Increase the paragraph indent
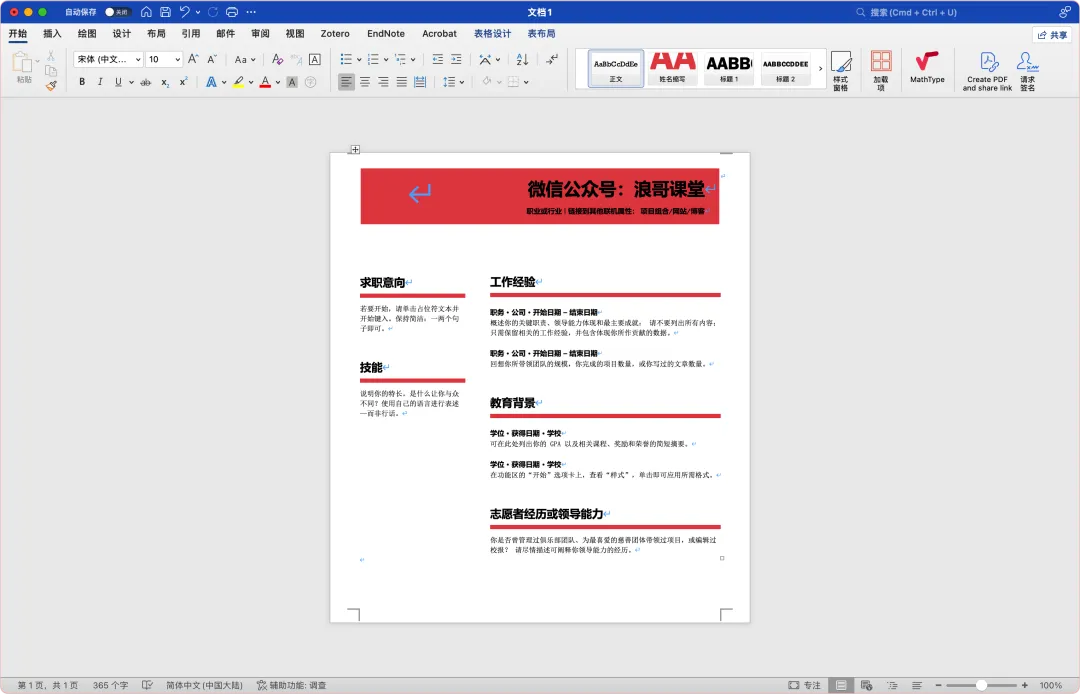1080x694 pixels. tap(456, 59)
